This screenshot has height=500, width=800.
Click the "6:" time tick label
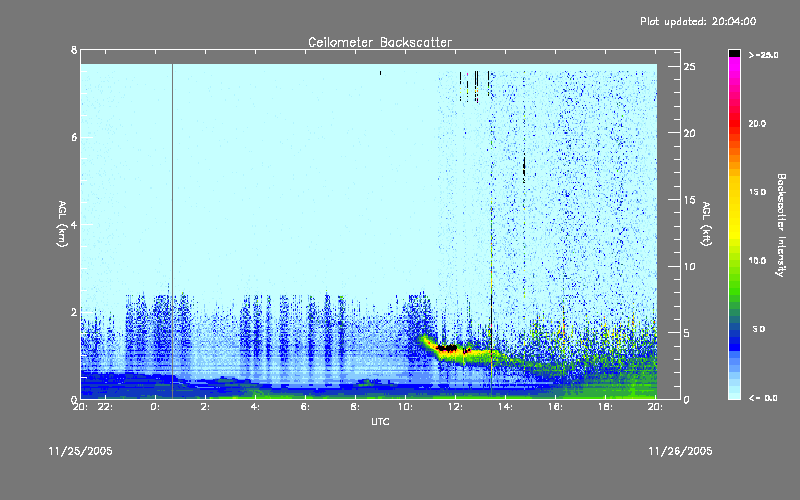305,407
